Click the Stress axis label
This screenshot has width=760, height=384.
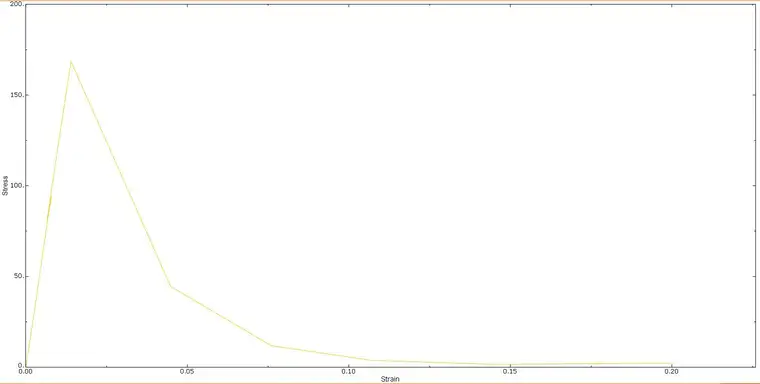coord(5,186)
